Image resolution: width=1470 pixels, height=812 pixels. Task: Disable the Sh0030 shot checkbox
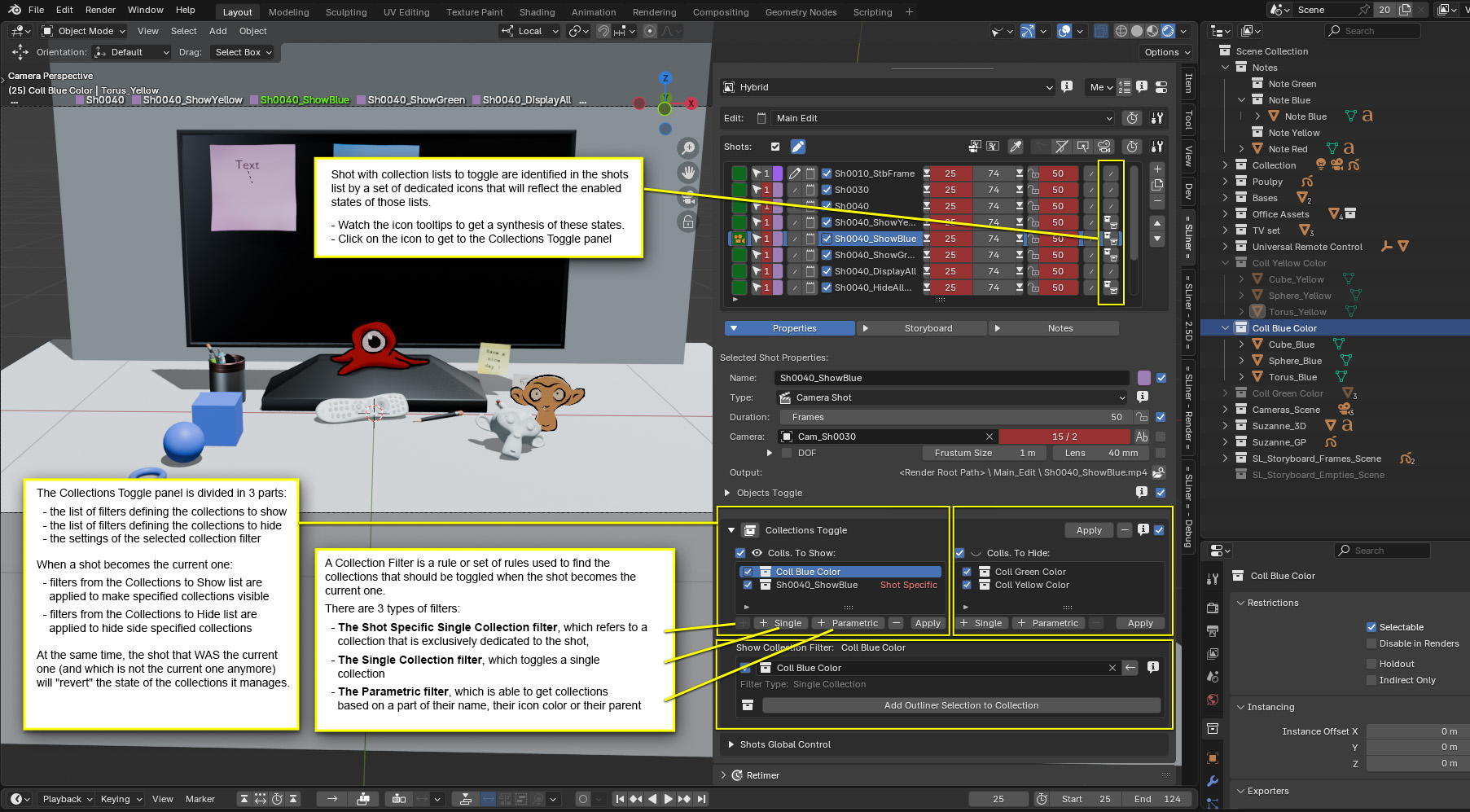(827, 190)
